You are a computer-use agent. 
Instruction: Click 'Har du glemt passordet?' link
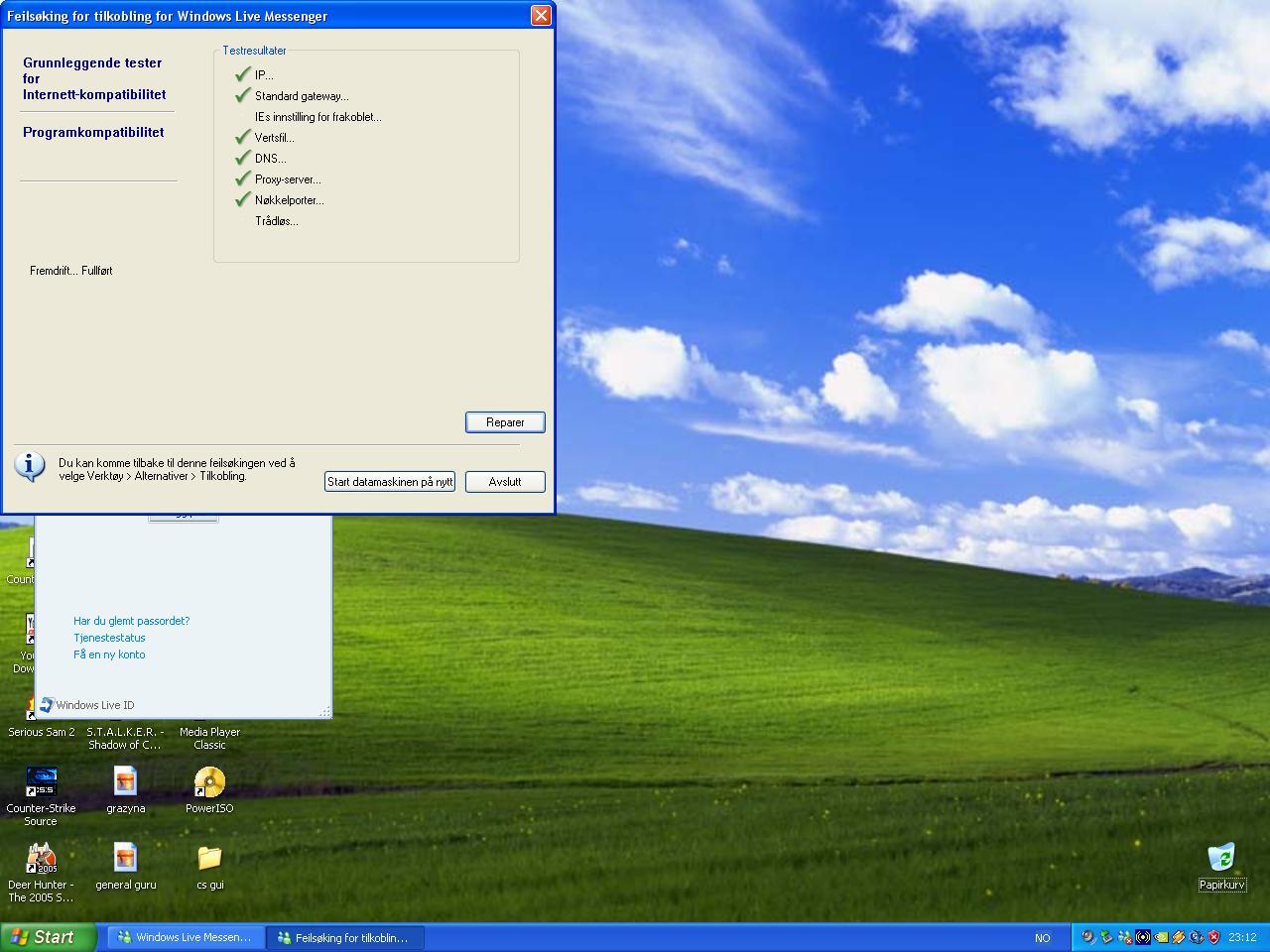(131, 621)
